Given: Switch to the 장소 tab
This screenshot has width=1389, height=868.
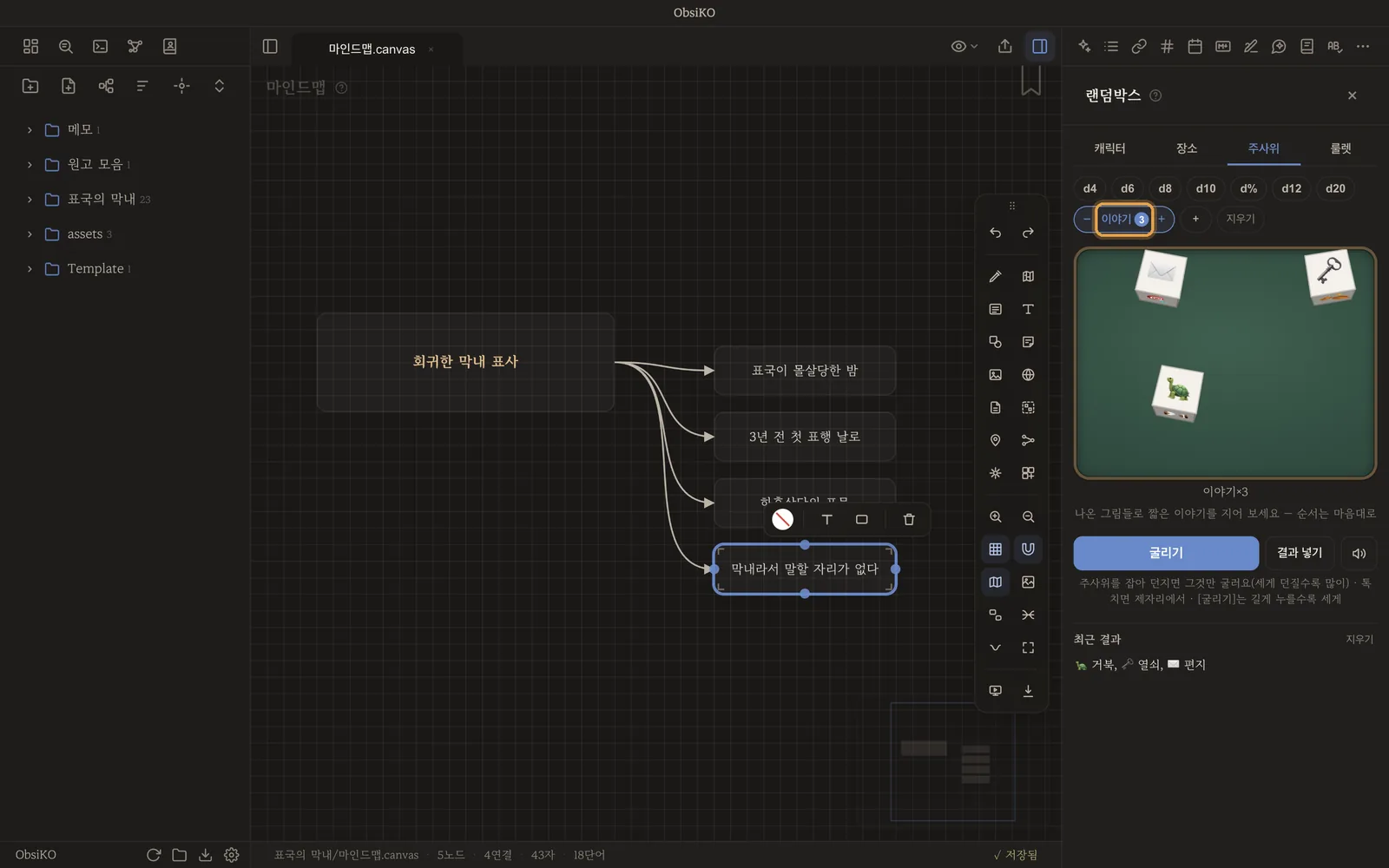Looking at the screenshot, I should (1187, 148).
